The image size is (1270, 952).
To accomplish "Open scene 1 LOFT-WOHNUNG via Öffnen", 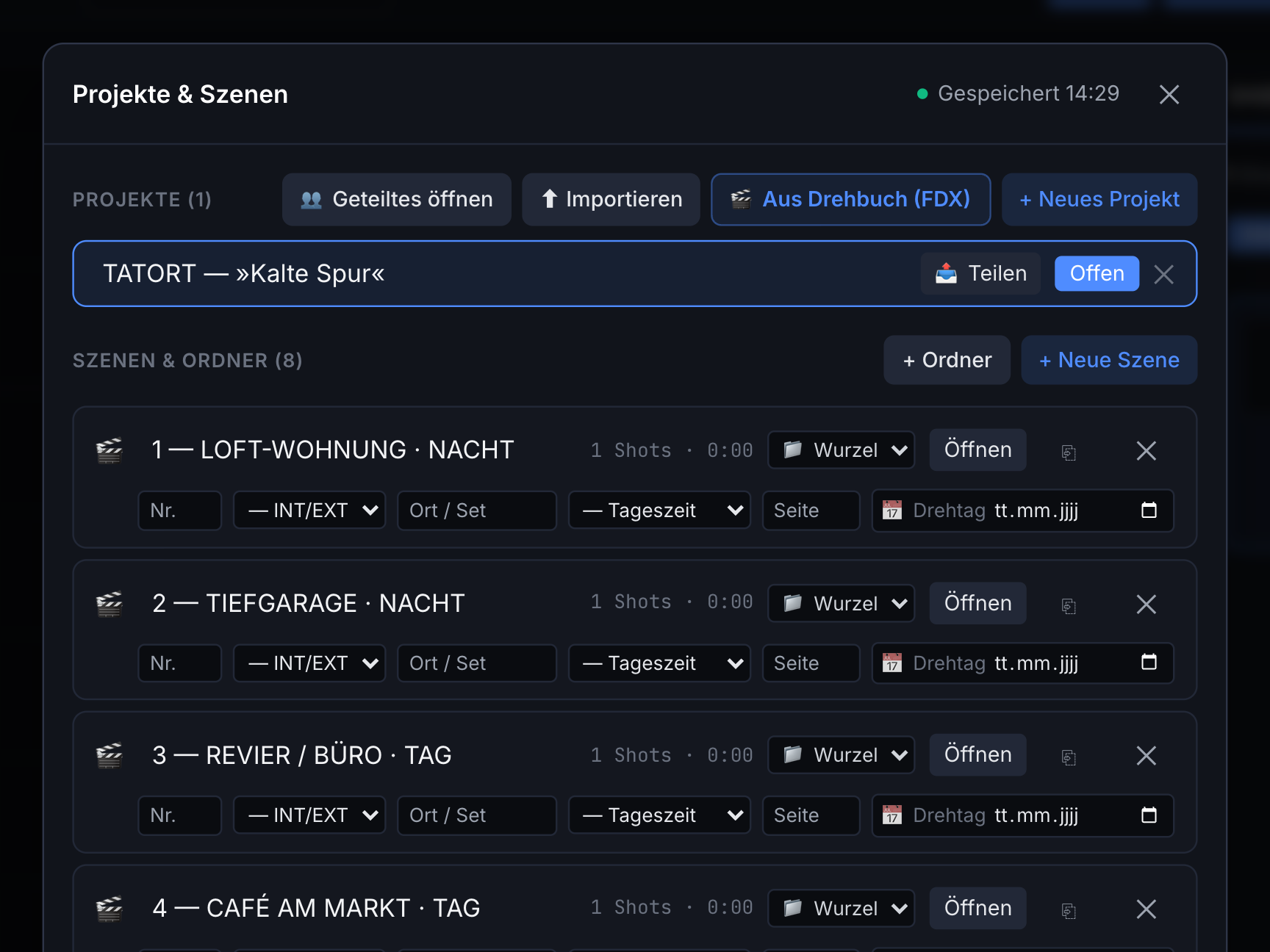I will (x=978, y=450).
